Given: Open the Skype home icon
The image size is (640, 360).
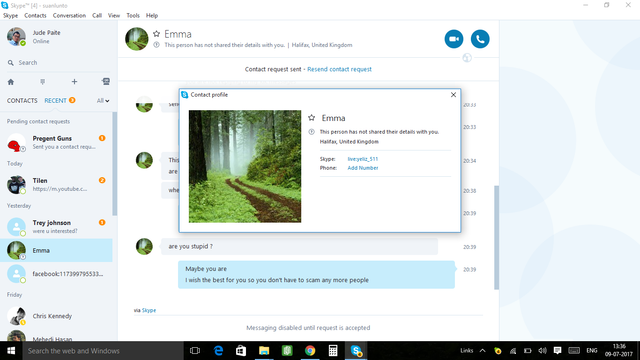Looking at the screenshot, I should [11, 82].
